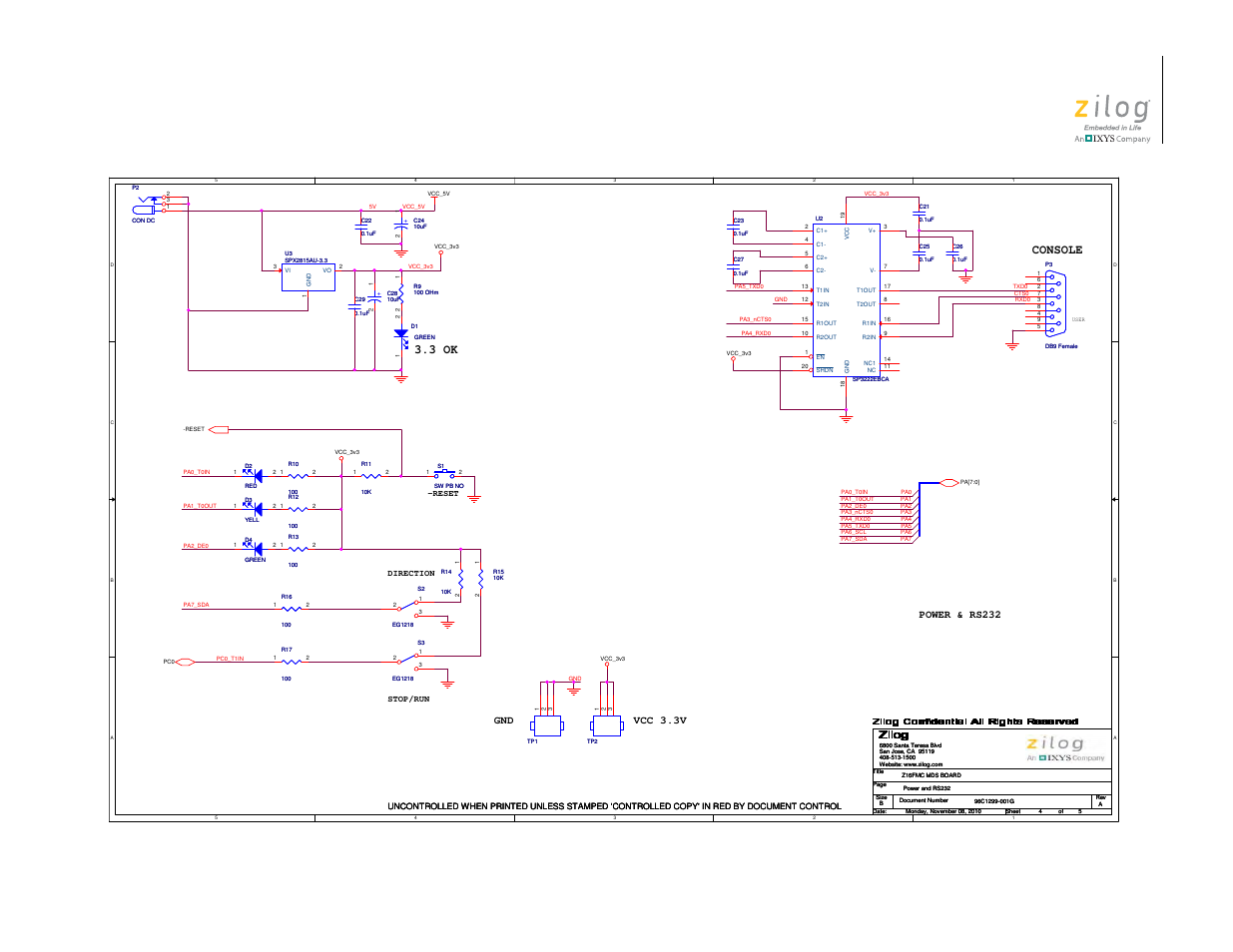The height and width of the screenshot is (952, 1233).
Task: Click the DIRECTION label
Action: [411, 574]
